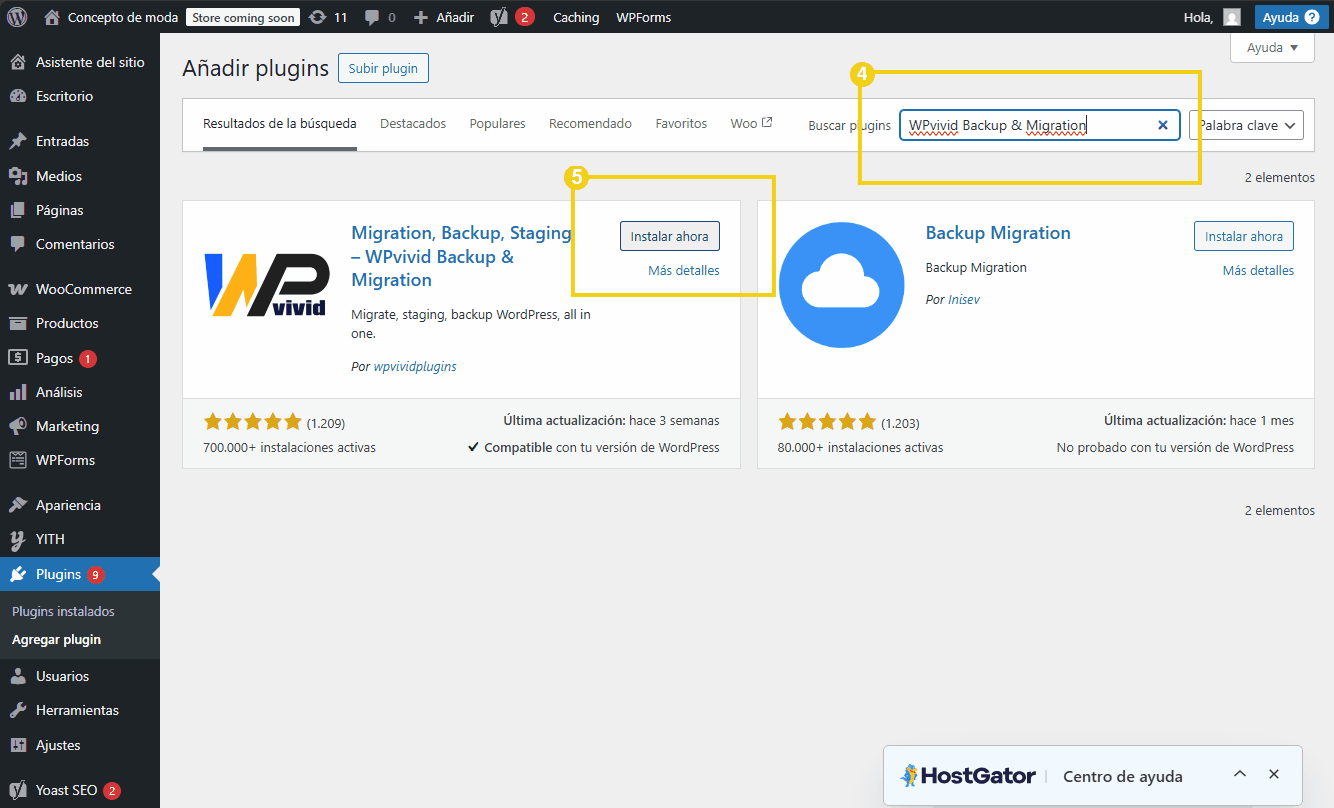Open WPForms in the sidebar

pos(80,460)
